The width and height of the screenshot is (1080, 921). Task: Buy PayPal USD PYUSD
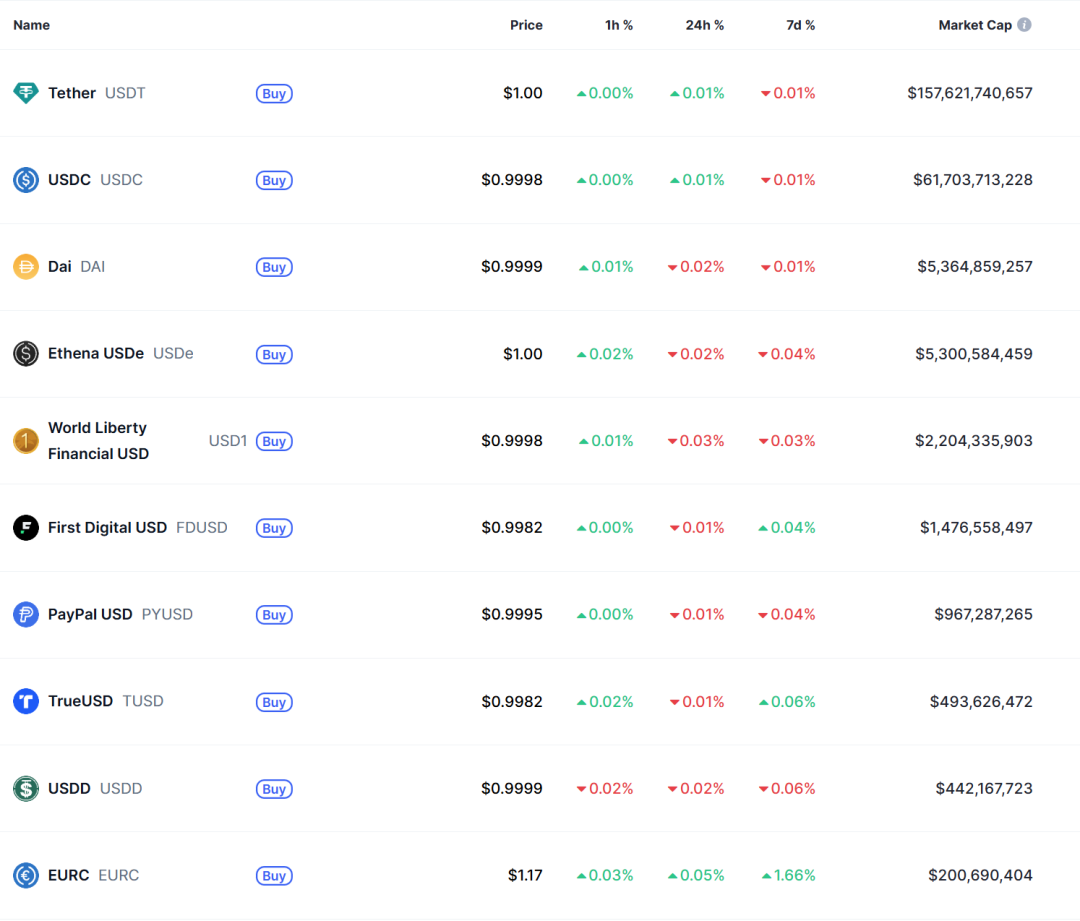274,615
